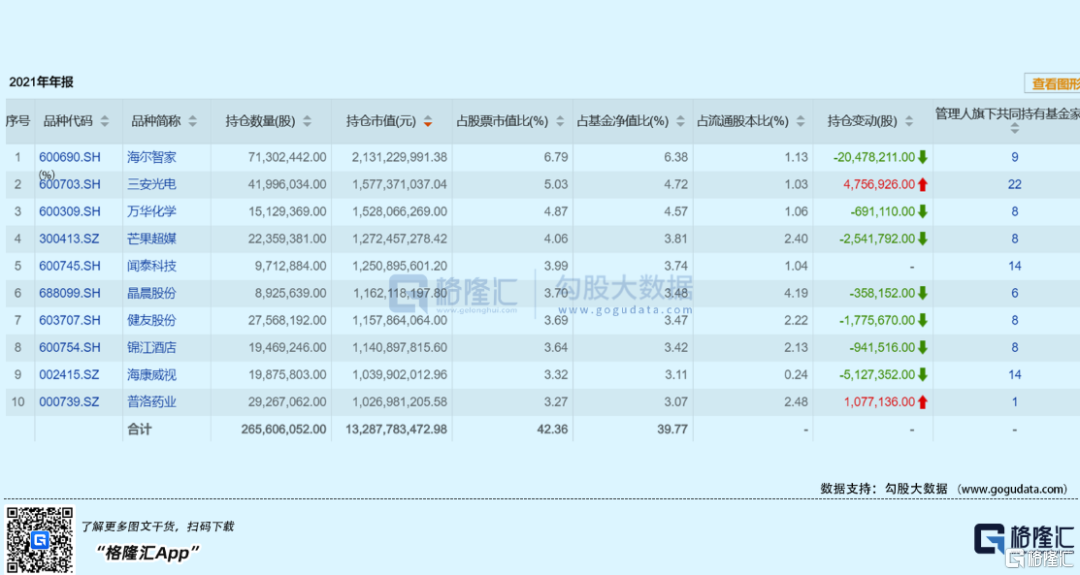Open stock code 600690.SH
Image resolution: width=1080 pixels, height=575 pixels.
[70, 157]
